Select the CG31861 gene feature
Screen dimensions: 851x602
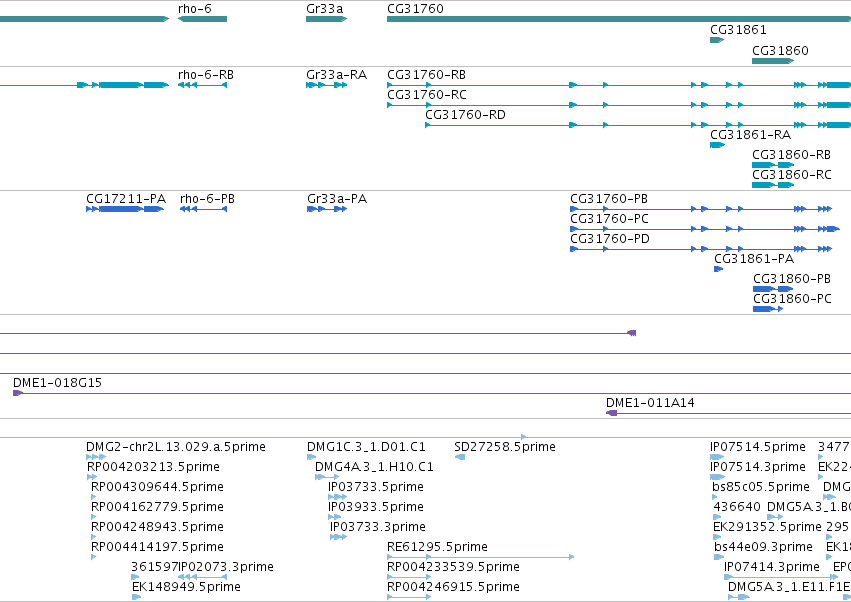pyautogui.click(x=717, y=40)
